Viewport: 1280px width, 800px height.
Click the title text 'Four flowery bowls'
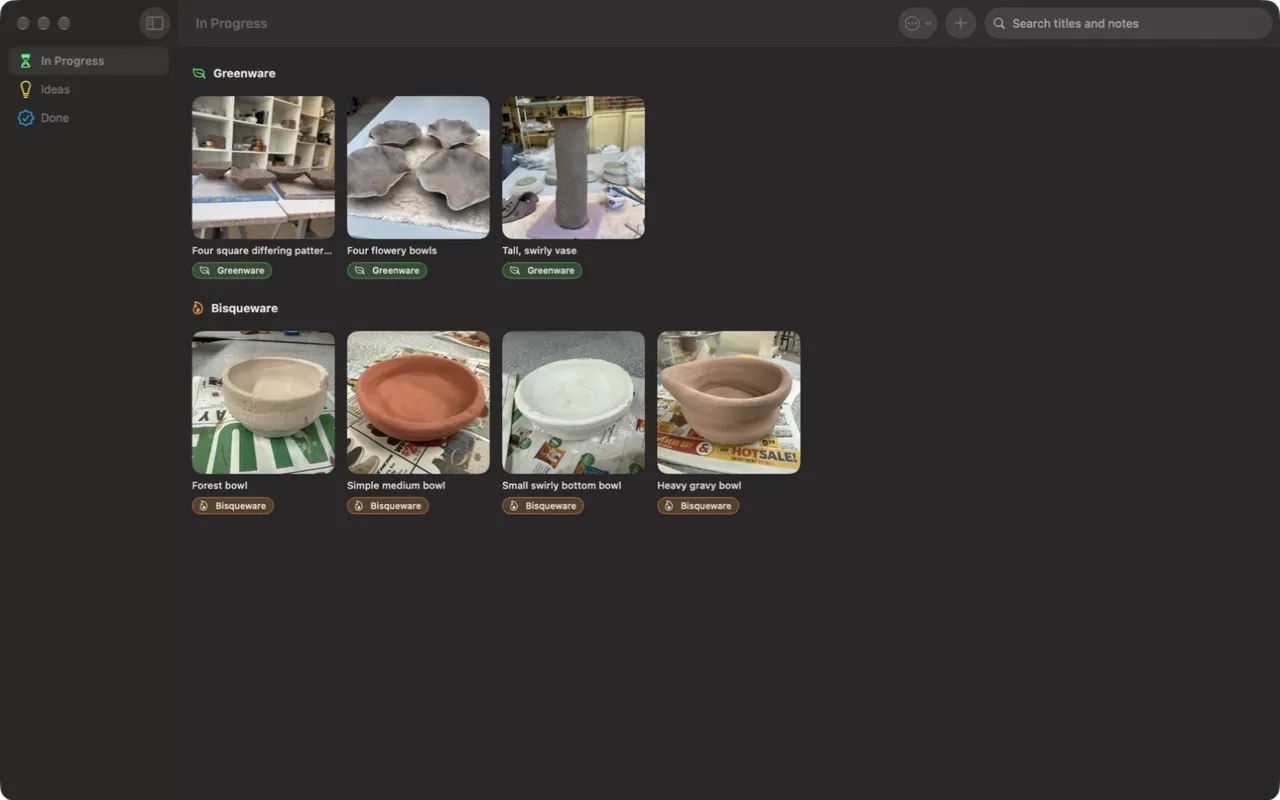[x=392, y=251]
